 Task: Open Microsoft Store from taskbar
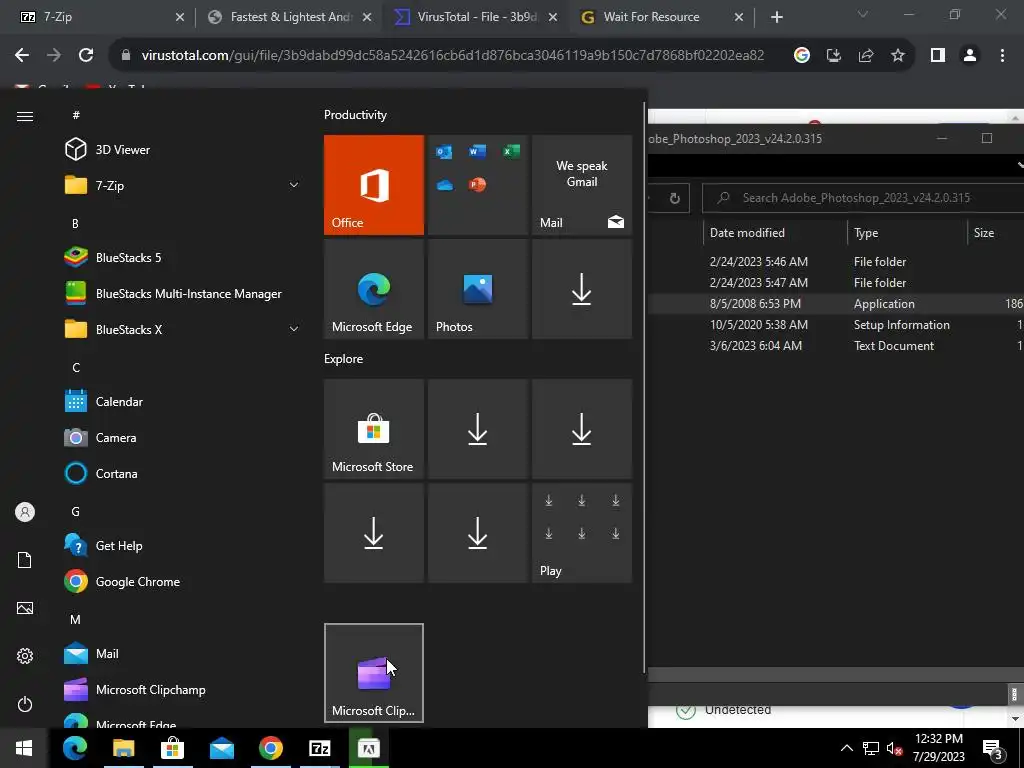(x=172, y=748)
